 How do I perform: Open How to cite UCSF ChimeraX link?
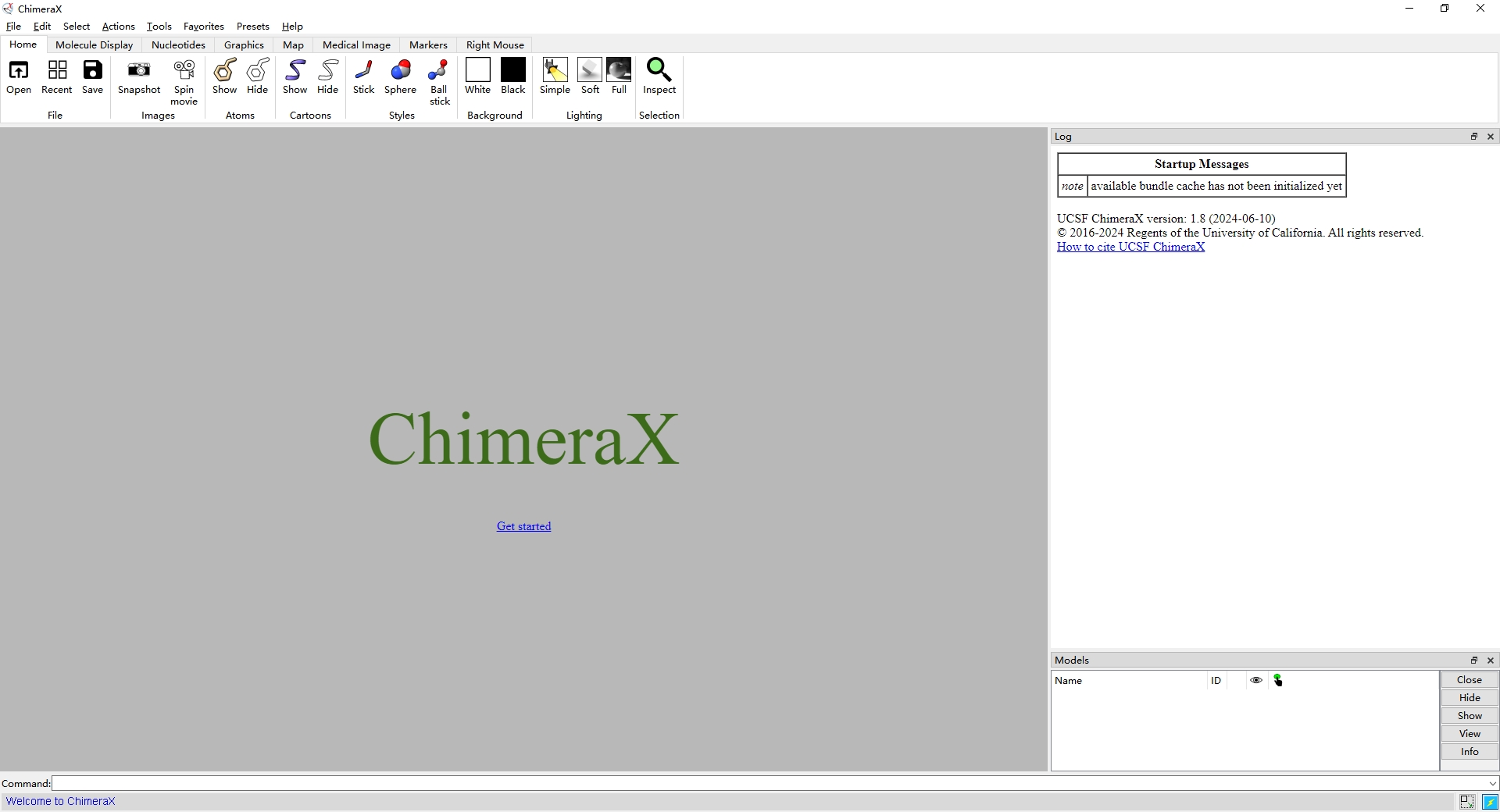pos(1130,247)
